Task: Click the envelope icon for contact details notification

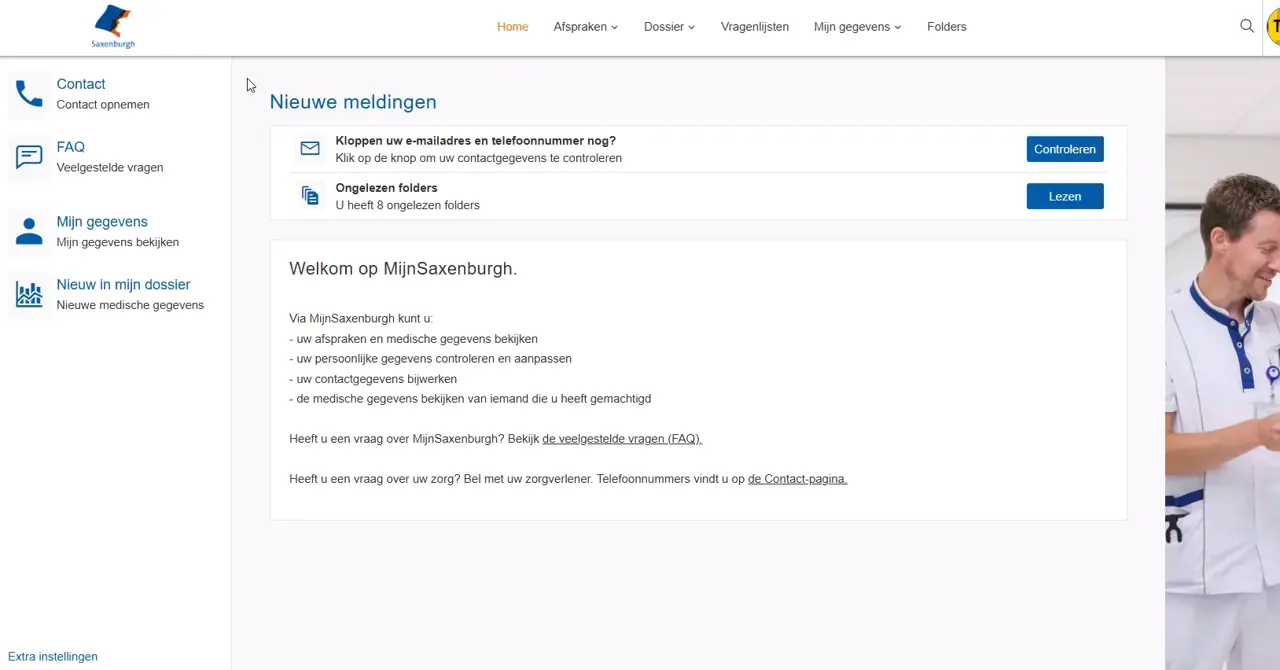Action: 310,149
